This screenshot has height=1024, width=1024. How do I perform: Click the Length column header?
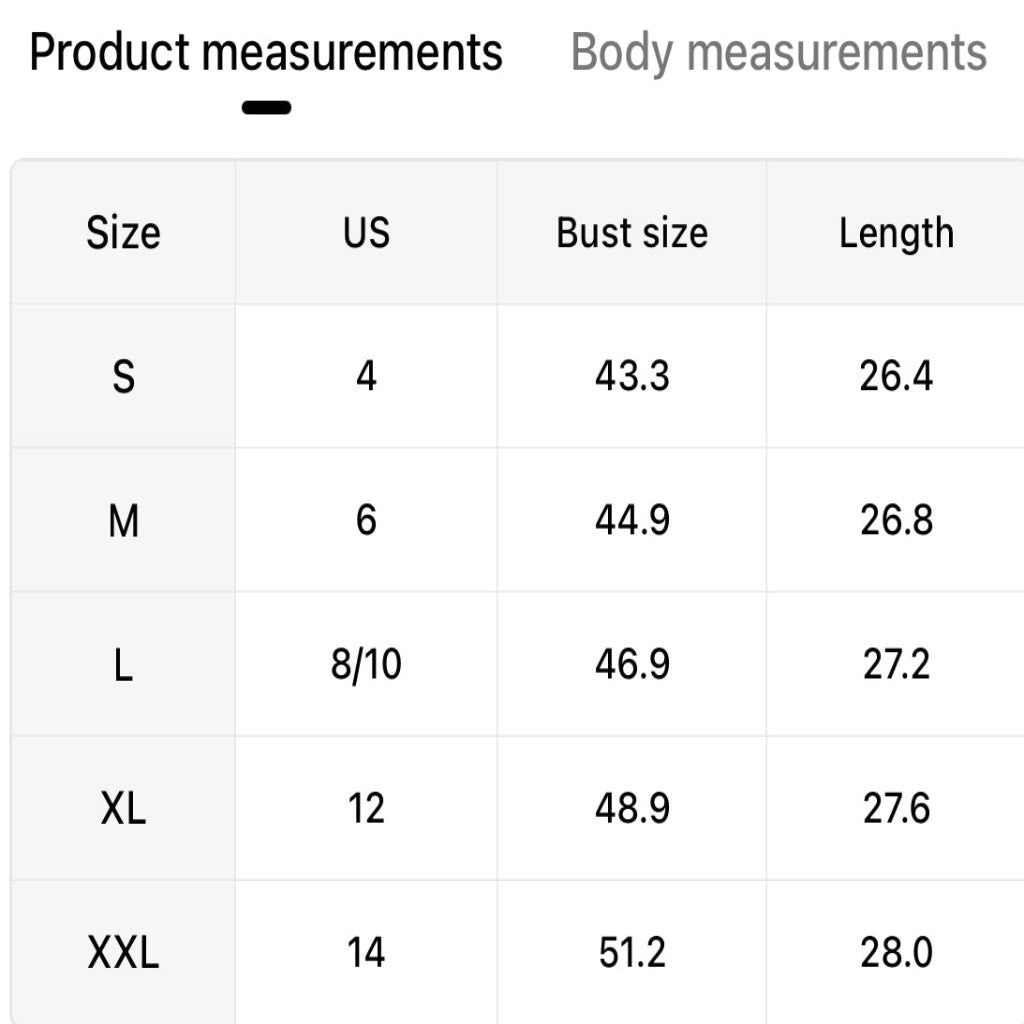pos(897,233)
